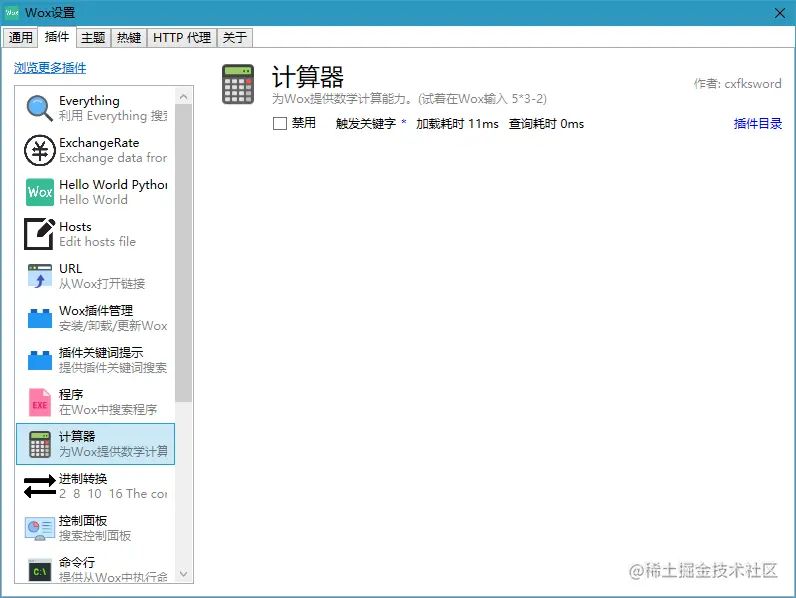Click the 触发关键字 label
The height and width of the screenshot is (598, 796).
pos(366,124)
